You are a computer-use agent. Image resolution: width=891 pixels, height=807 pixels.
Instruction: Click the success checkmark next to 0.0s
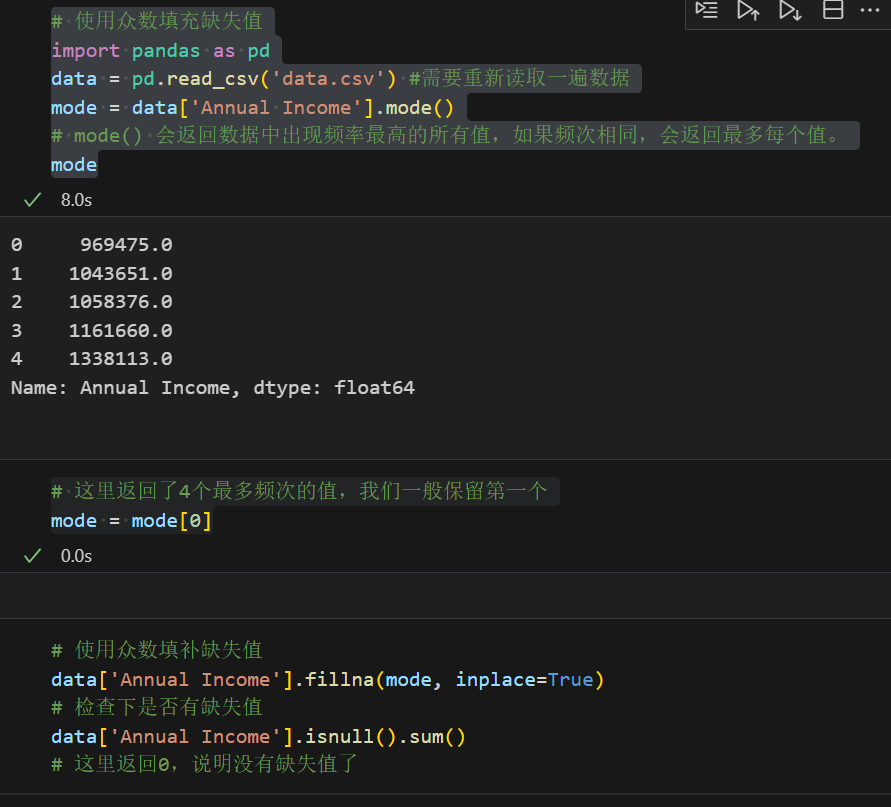(31, 555)
